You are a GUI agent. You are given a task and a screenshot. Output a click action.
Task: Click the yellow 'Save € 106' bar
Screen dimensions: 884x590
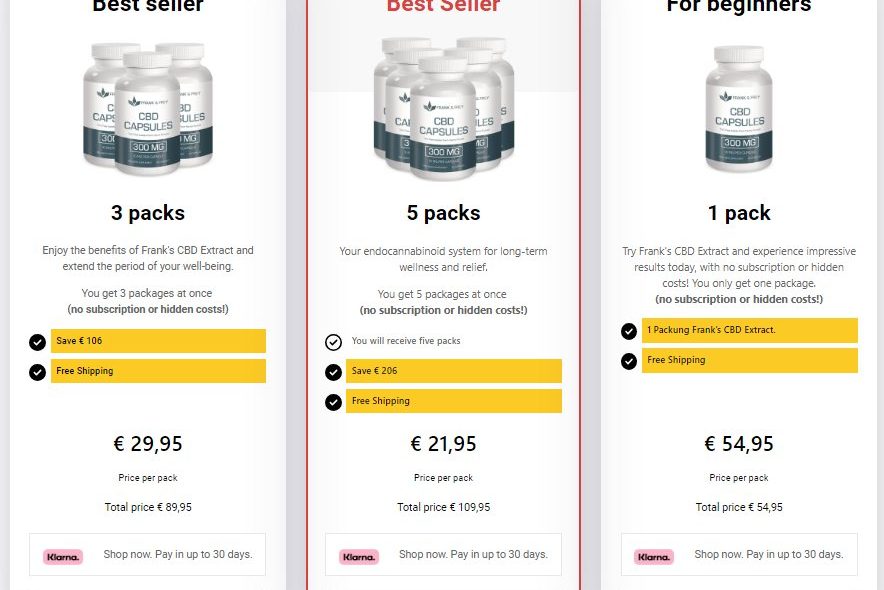coord(158,341)
